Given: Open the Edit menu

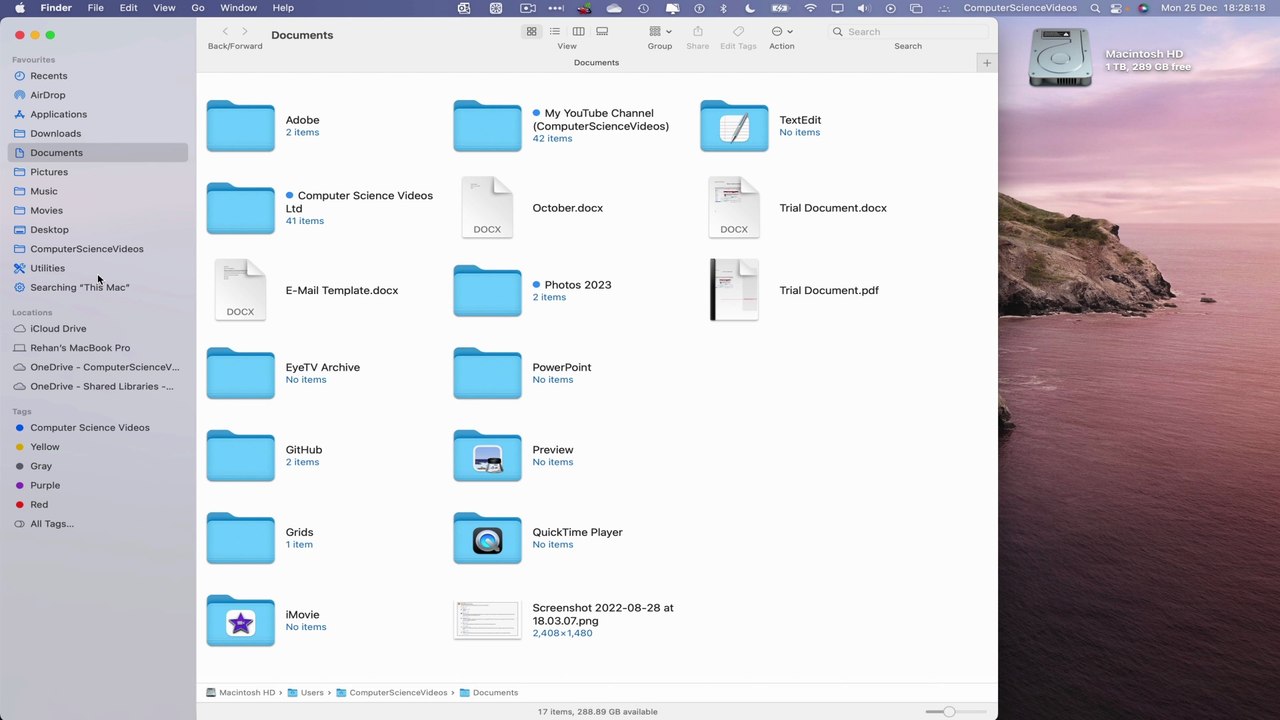Looking at the screenshot, I should click(129, 8).
